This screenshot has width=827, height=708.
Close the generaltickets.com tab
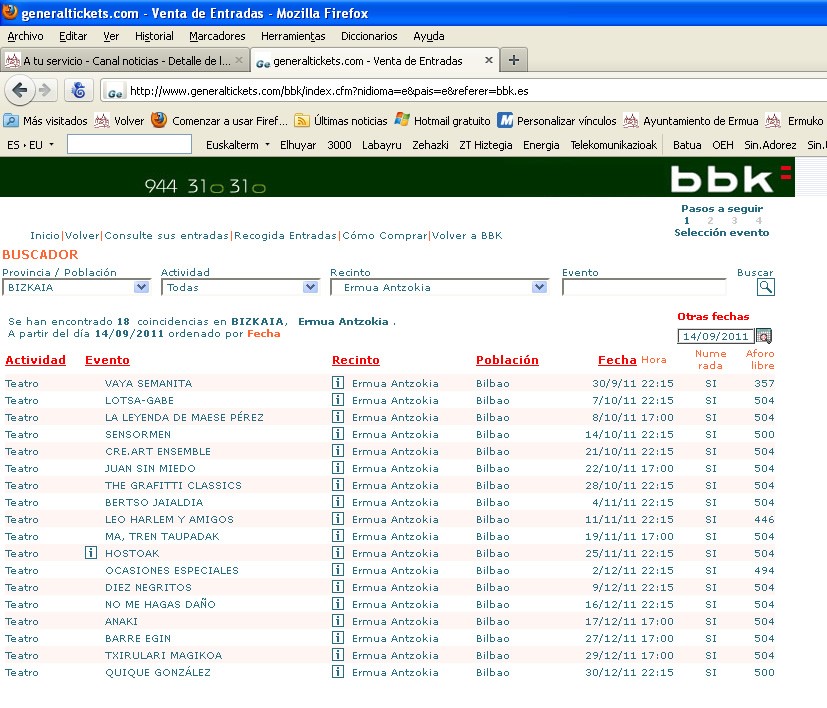pyautogui.click(x=489, y=60)
